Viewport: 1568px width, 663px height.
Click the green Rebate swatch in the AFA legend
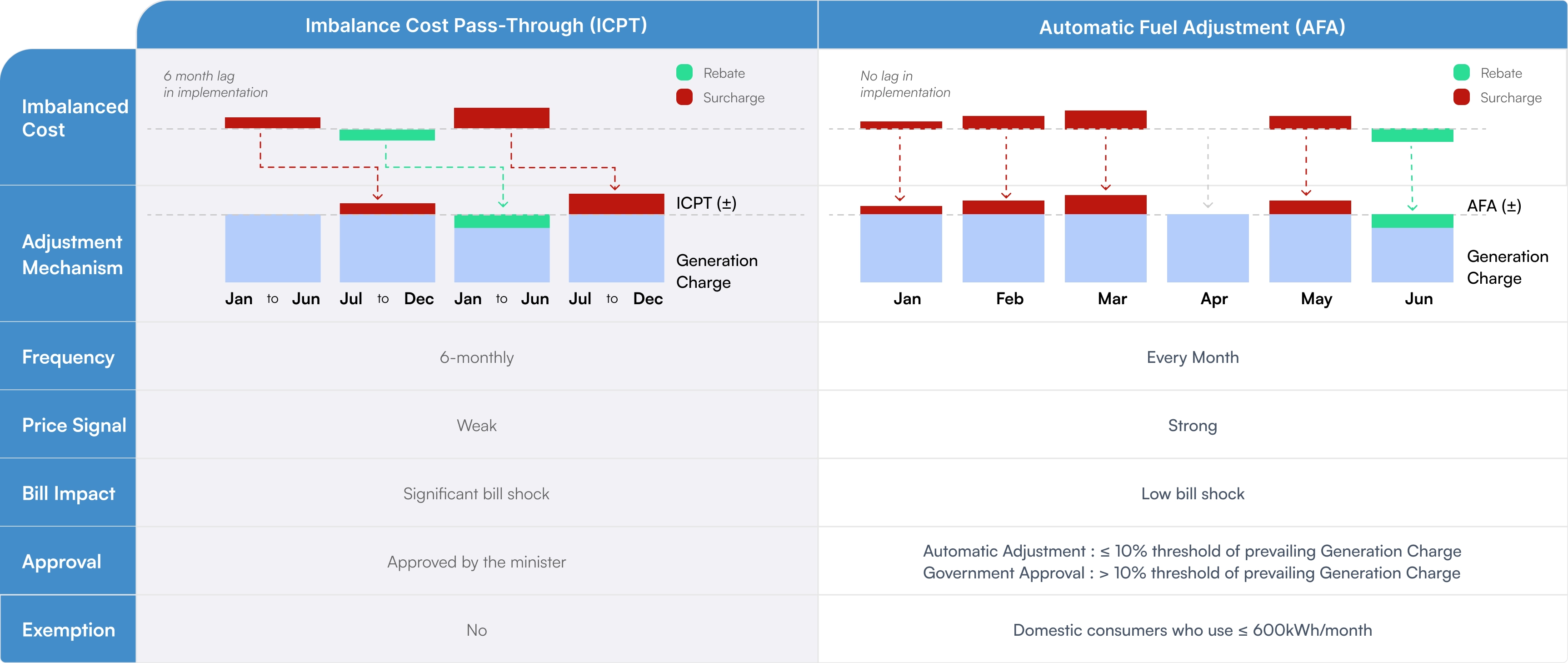coord(1462,72)
